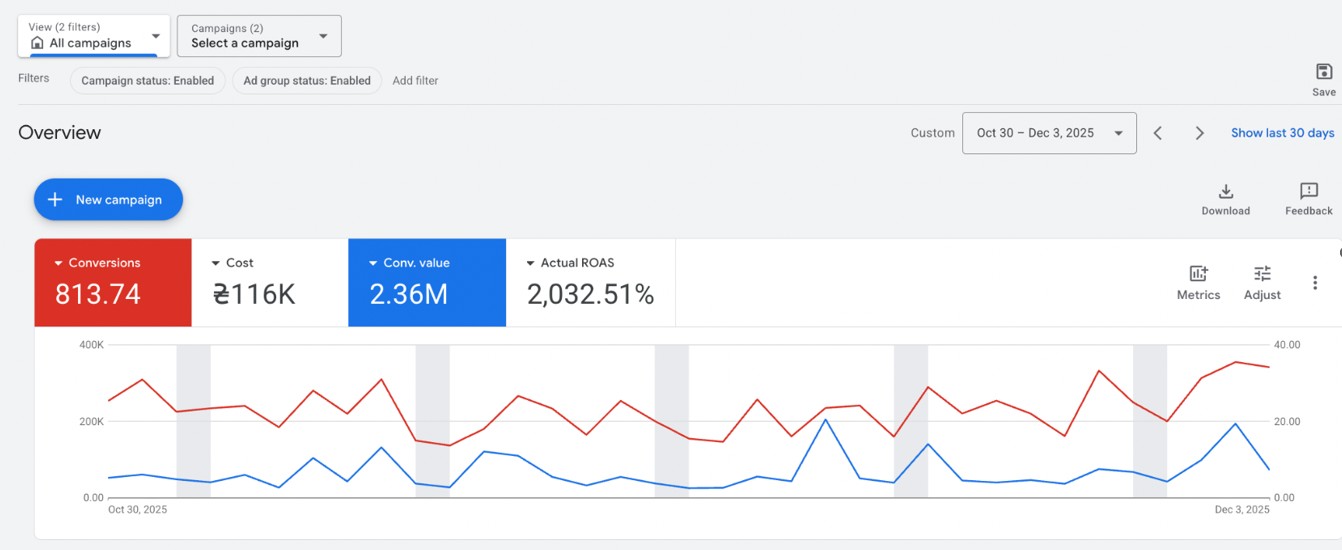Open the three-dot more options menu
The image size is (1342, 550).
tap(1315, 283)
